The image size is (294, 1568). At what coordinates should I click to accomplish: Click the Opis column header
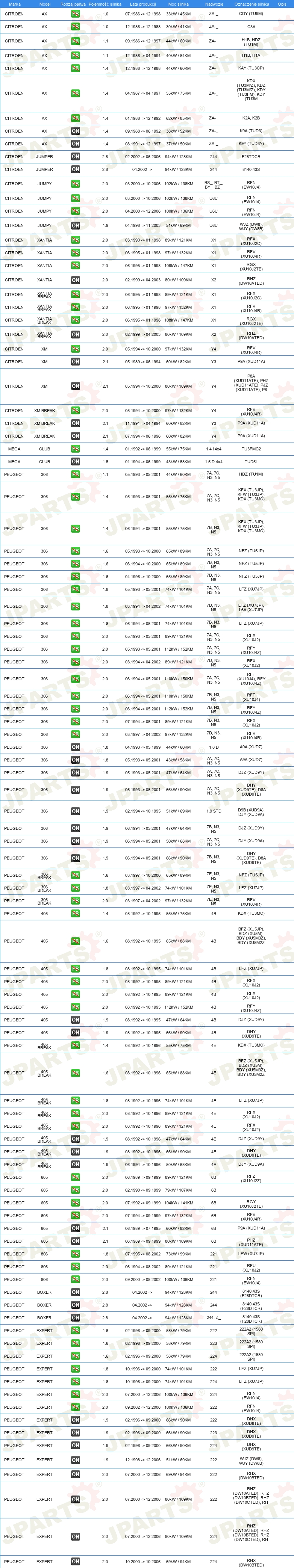pos(282,4)
